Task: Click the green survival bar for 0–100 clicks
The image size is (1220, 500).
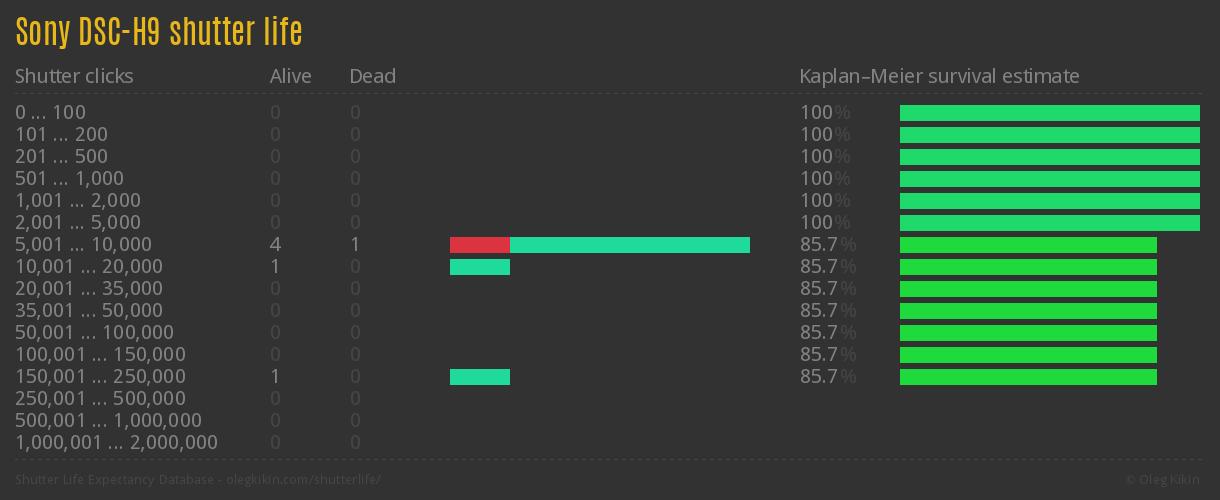Action: click(x=1049, y=113)
